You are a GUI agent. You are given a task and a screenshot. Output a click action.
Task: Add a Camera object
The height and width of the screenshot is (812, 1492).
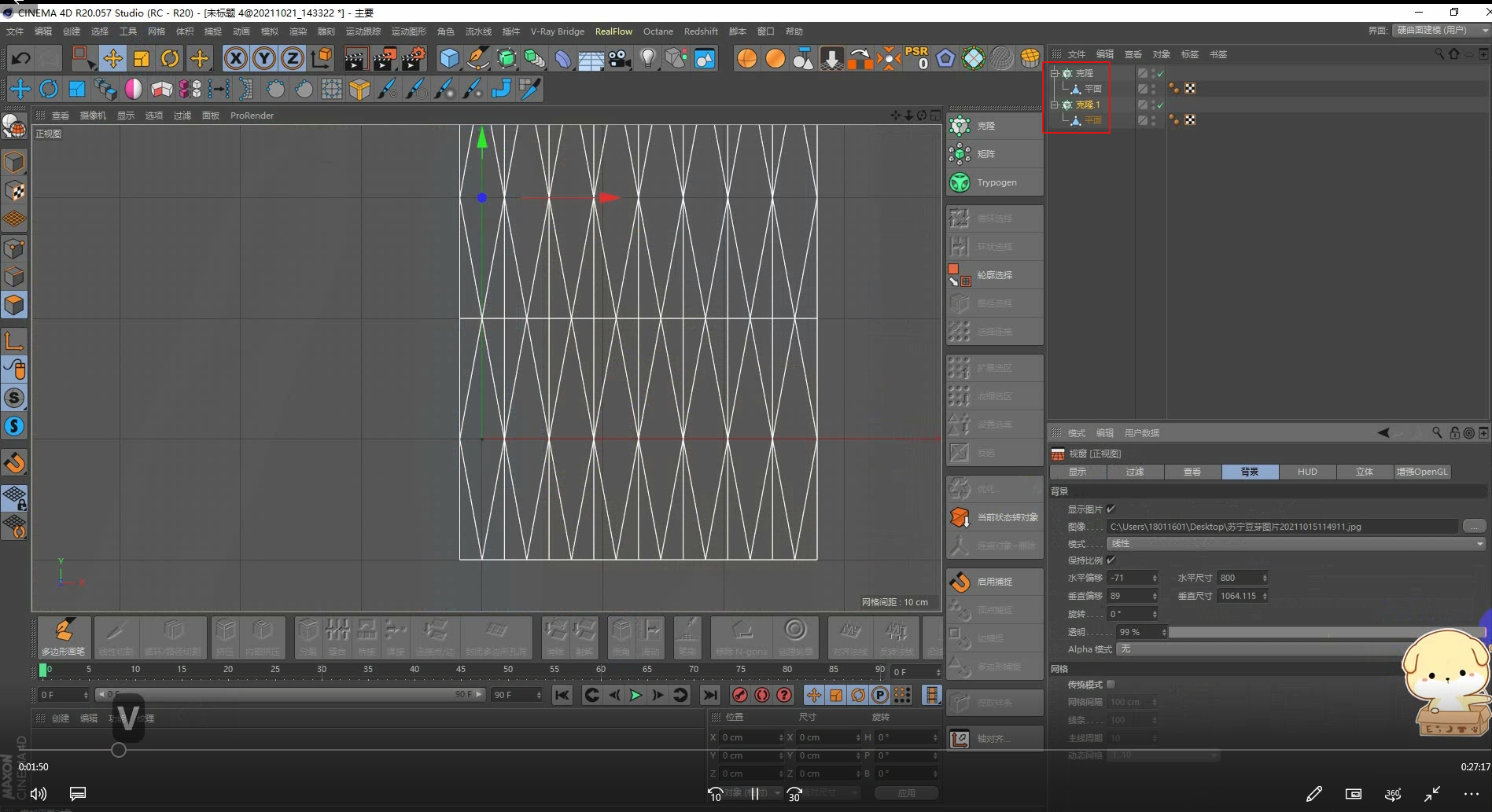click(620, 58)
